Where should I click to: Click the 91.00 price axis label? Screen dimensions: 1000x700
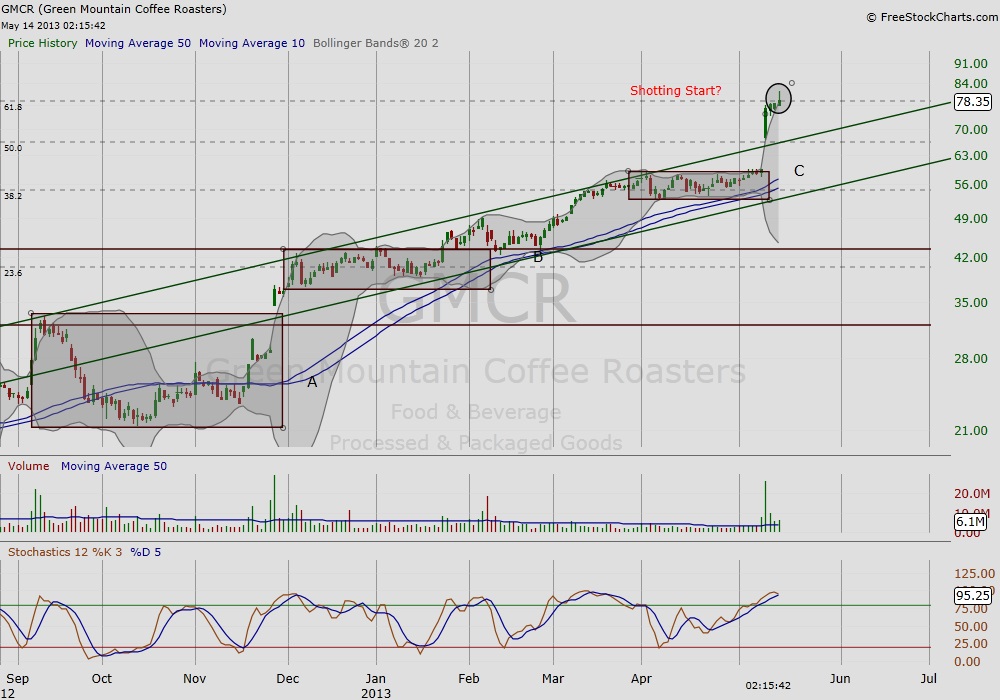click(971, 64)
